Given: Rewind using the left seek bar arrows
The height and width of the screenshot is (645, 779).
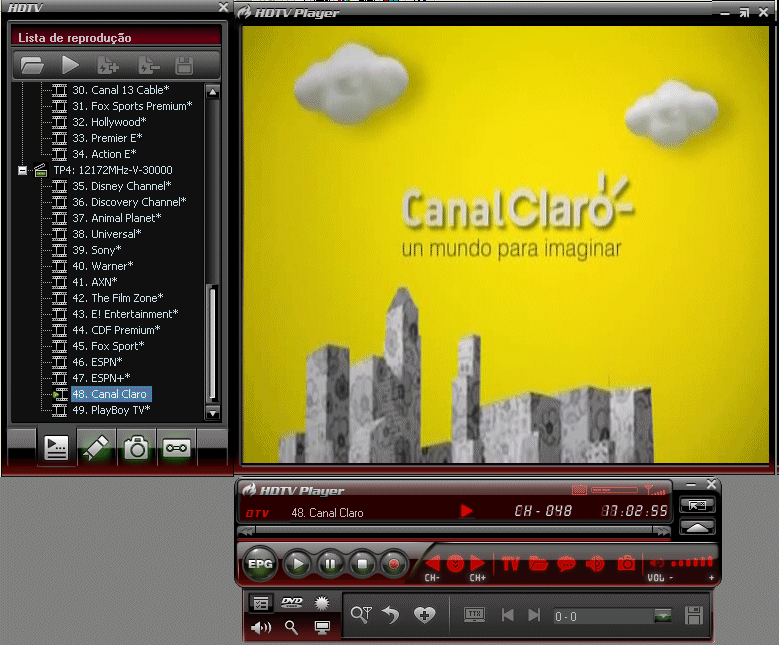Looking at the screenshot, I should click(x=246, y=531).
